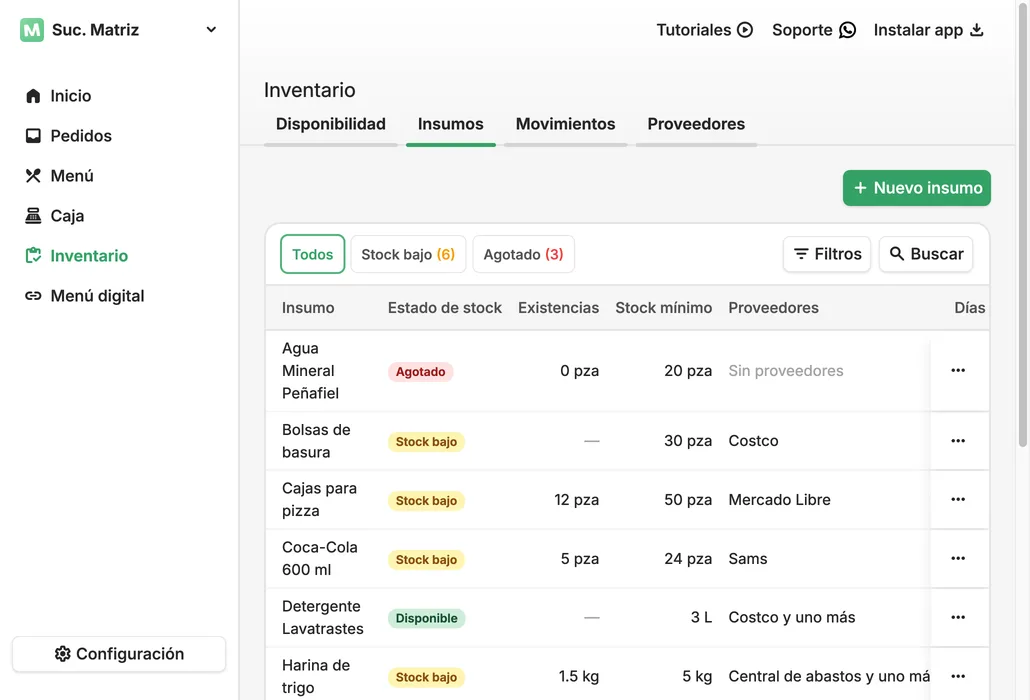Click the Filtros funnel lines icon
Image resolution: width=1030 pixels, height=700 pixels.
coord(801,253)
